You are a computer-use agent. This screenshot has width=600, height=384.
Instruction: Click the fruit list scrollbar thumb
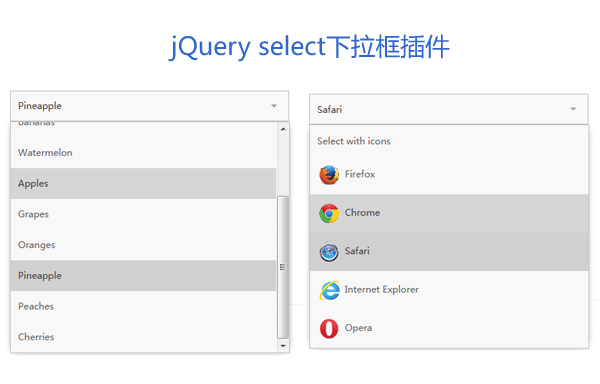[x=283, y=267]
